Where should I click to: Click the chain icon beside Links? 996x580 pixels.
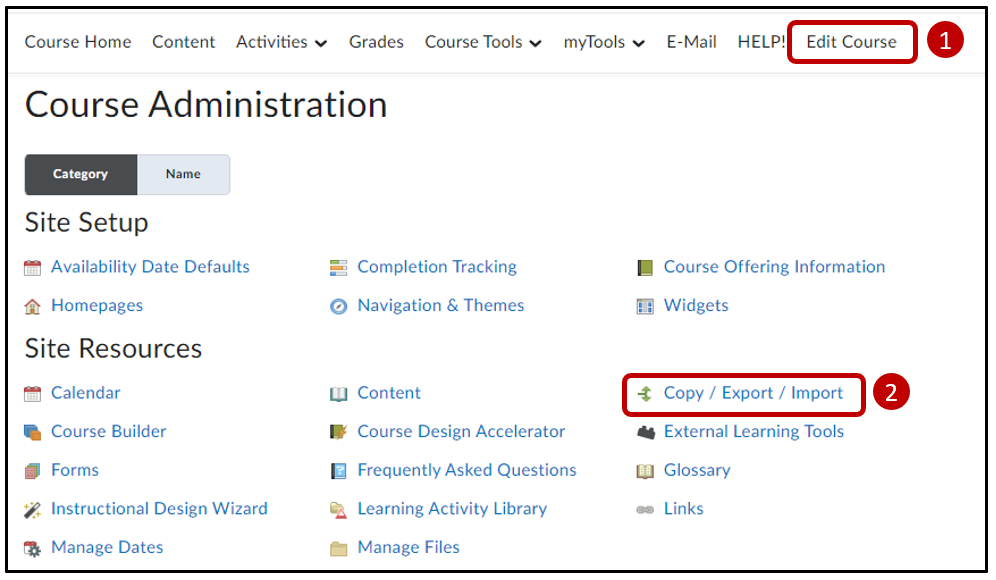645,510
